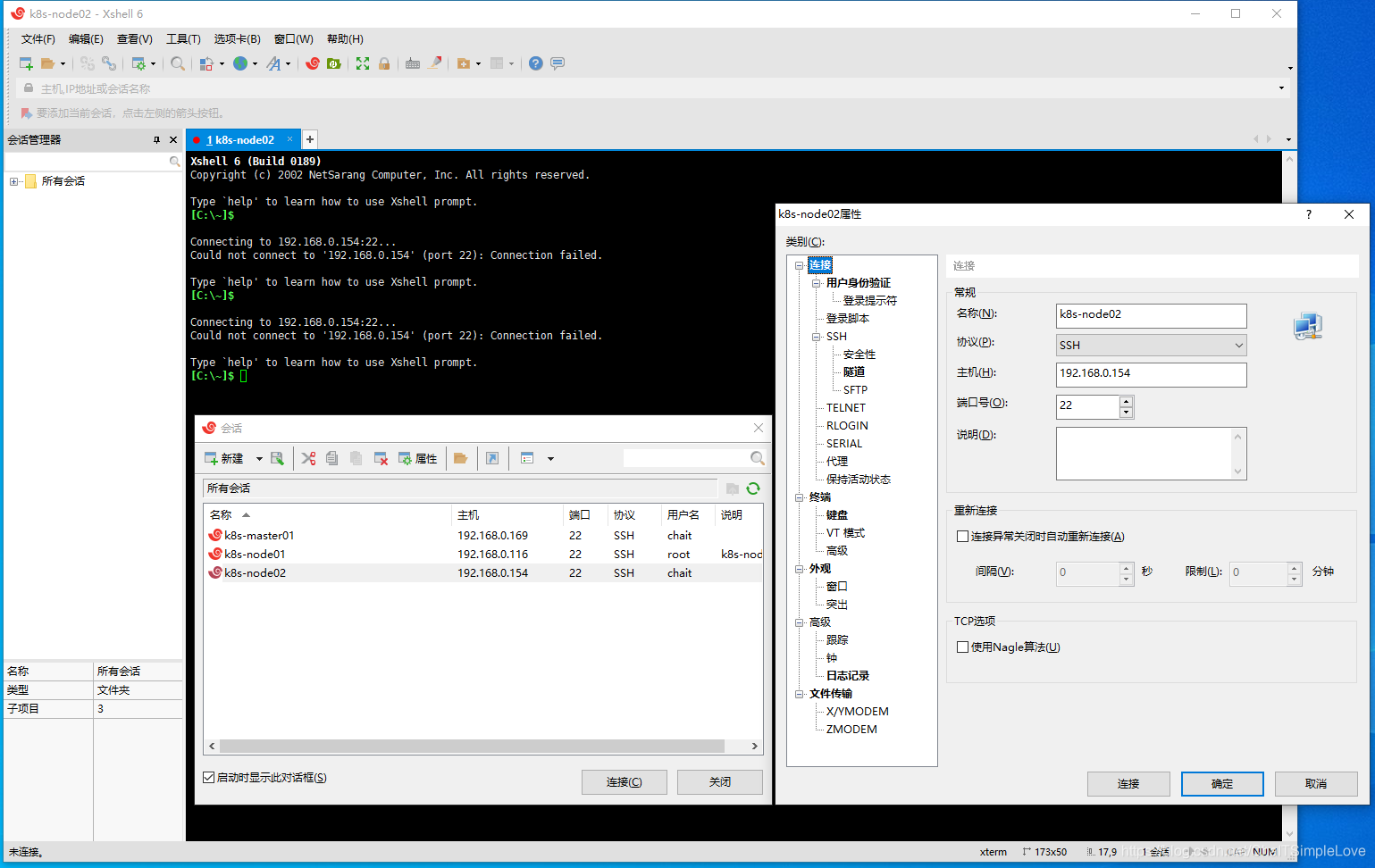Screen dimensions: 1375x868
Task: Click the Find magnifier icon
Action: click(x=178, y=63)
